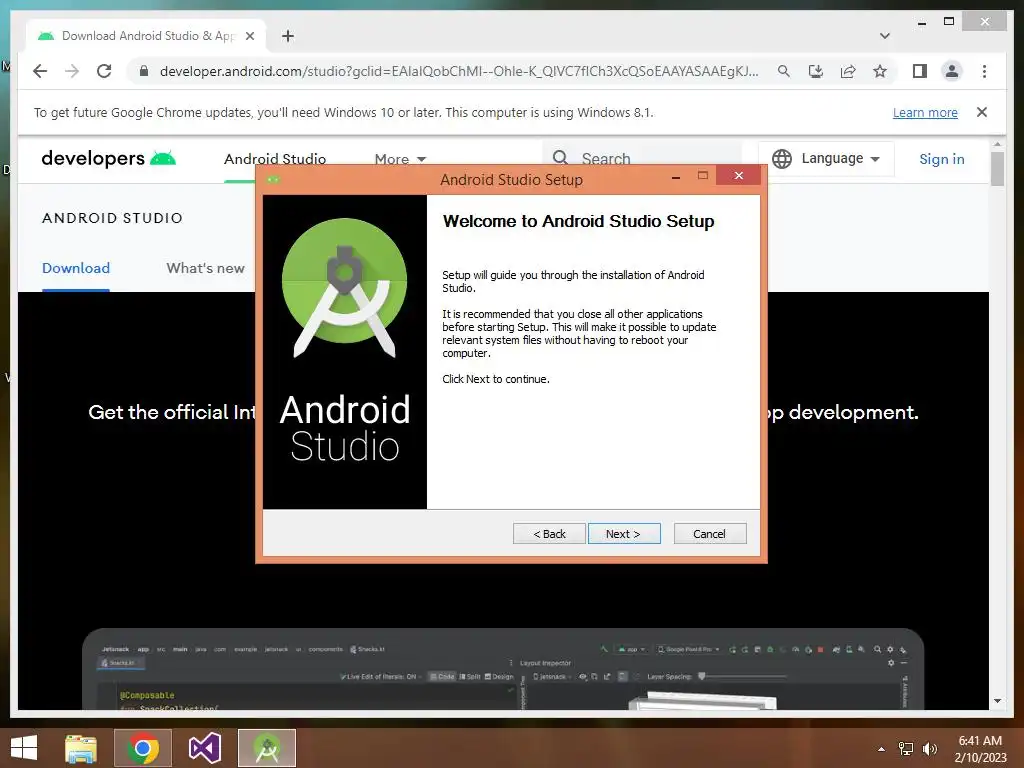Click the search magnifier icon on site
Image resolution: width=1024 pixels, height=768 pixels.
click(560, 157)
